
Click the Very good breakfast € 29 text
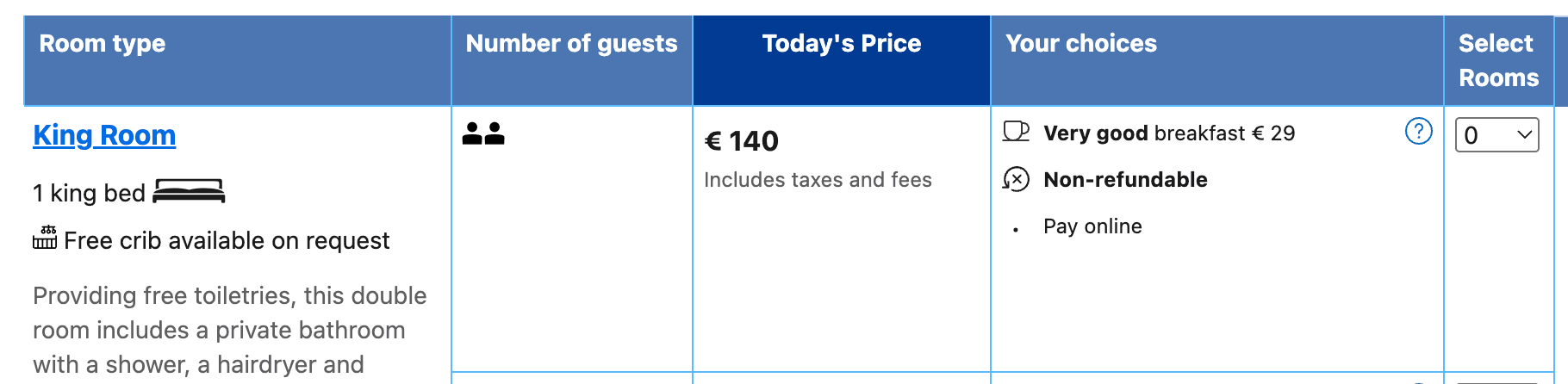[1169, 133]
